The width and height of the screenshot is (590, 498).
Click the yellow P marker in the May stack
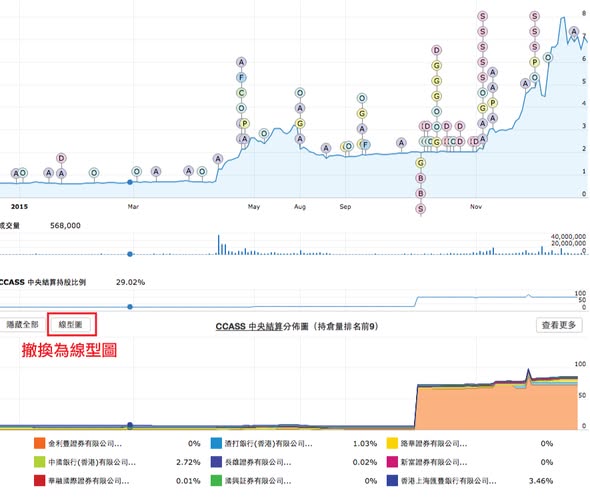(245, 123)
